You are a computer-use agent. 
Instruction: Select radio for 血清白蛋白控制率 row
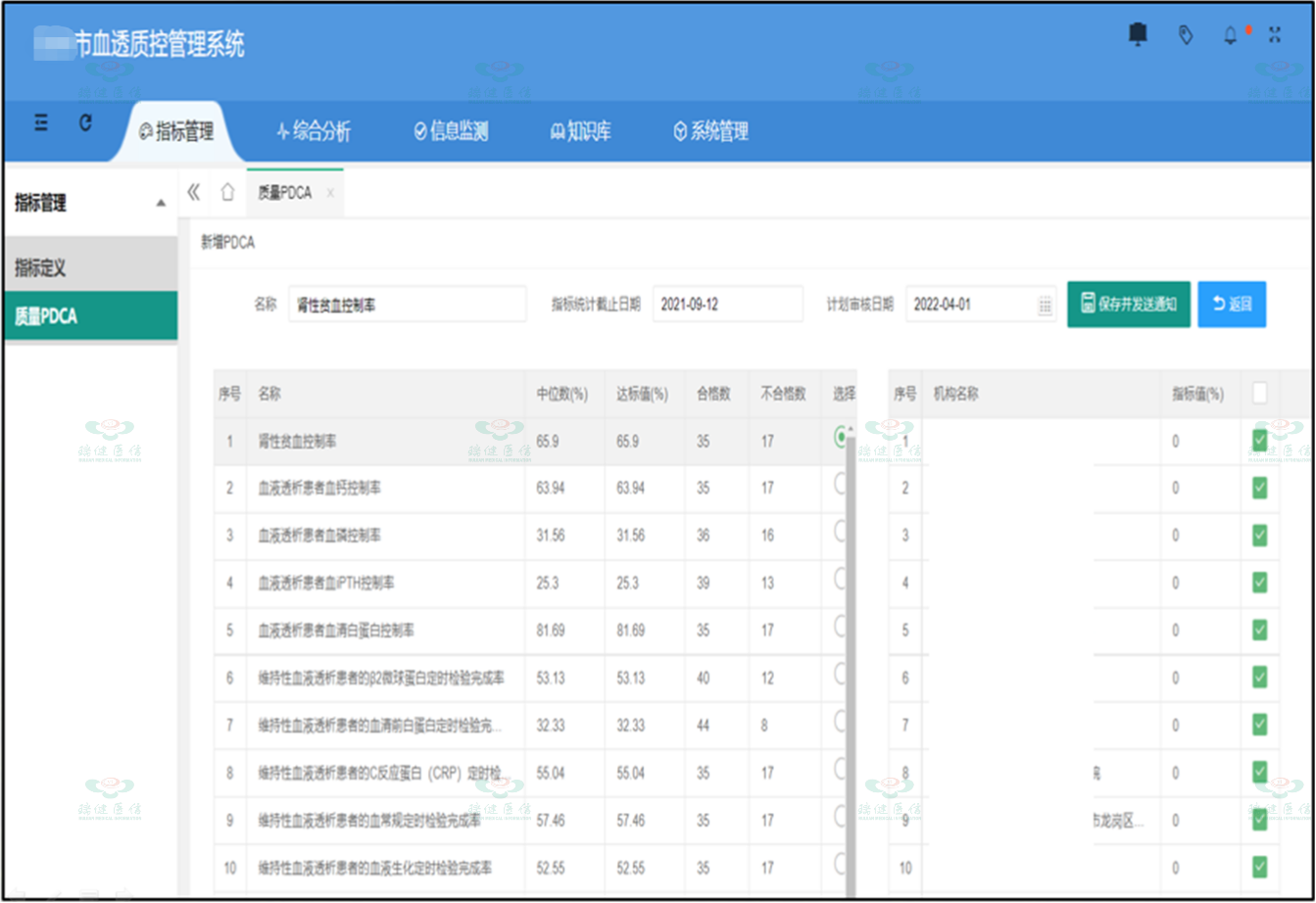click(840, 625)
